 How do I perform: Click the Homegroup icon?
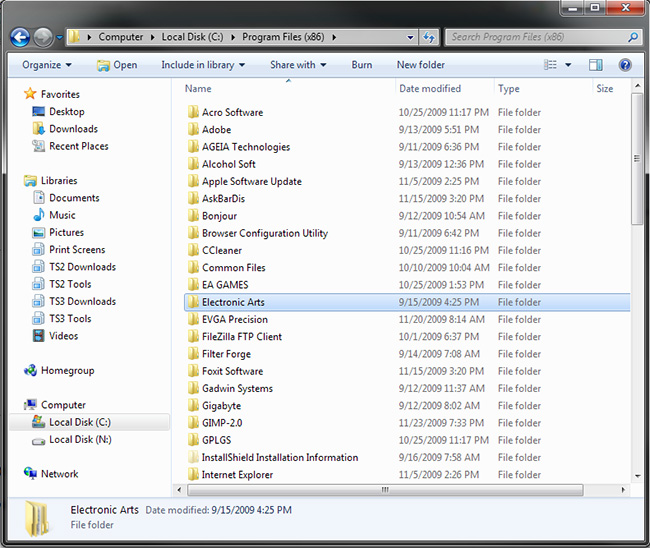point(30,370)
